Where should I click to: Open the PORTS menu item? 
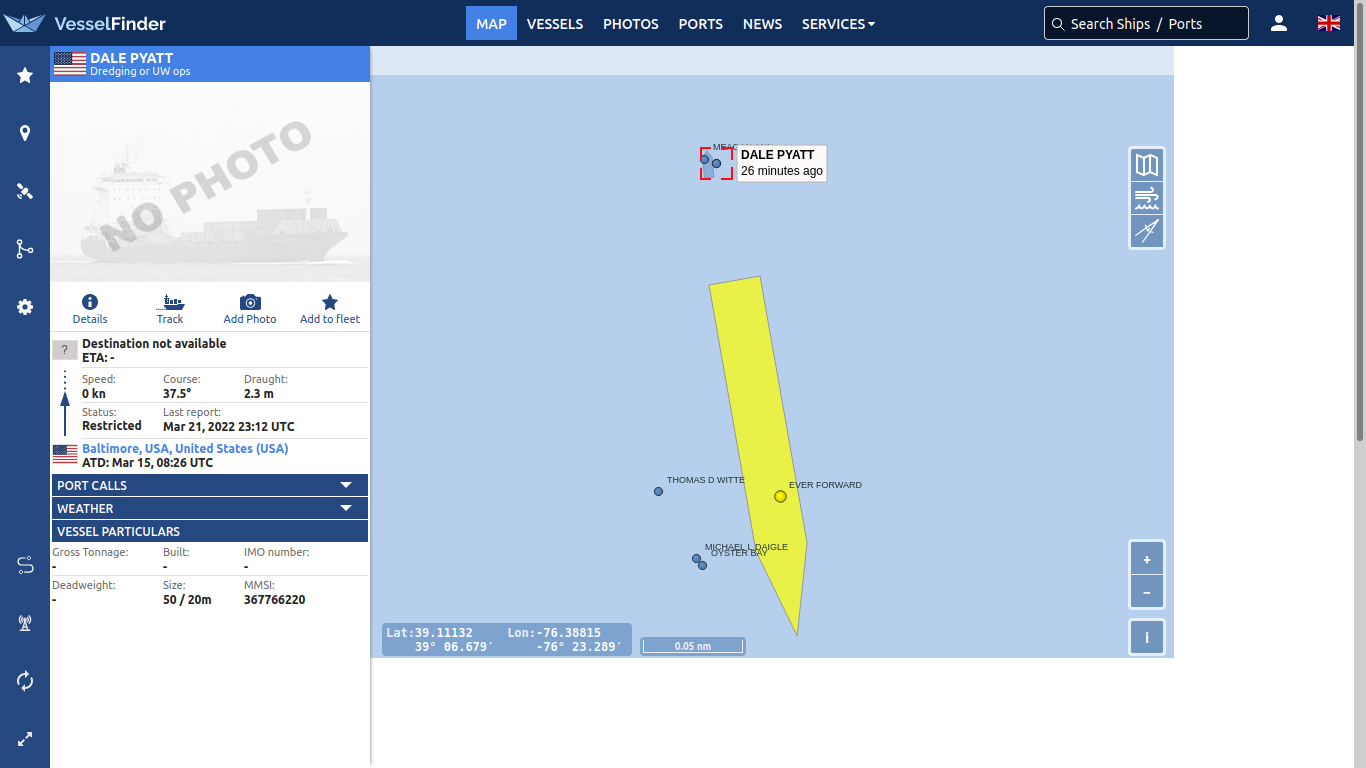(x=701, y=23)
